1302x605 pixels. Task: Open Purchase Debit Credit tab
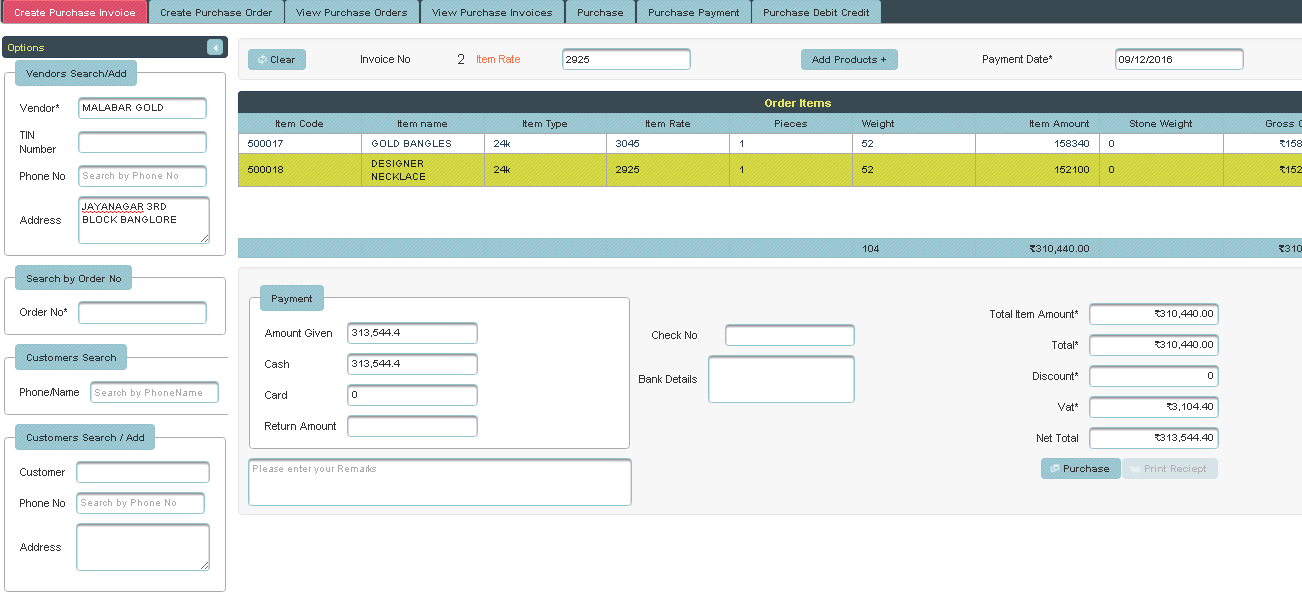[816, 12]
